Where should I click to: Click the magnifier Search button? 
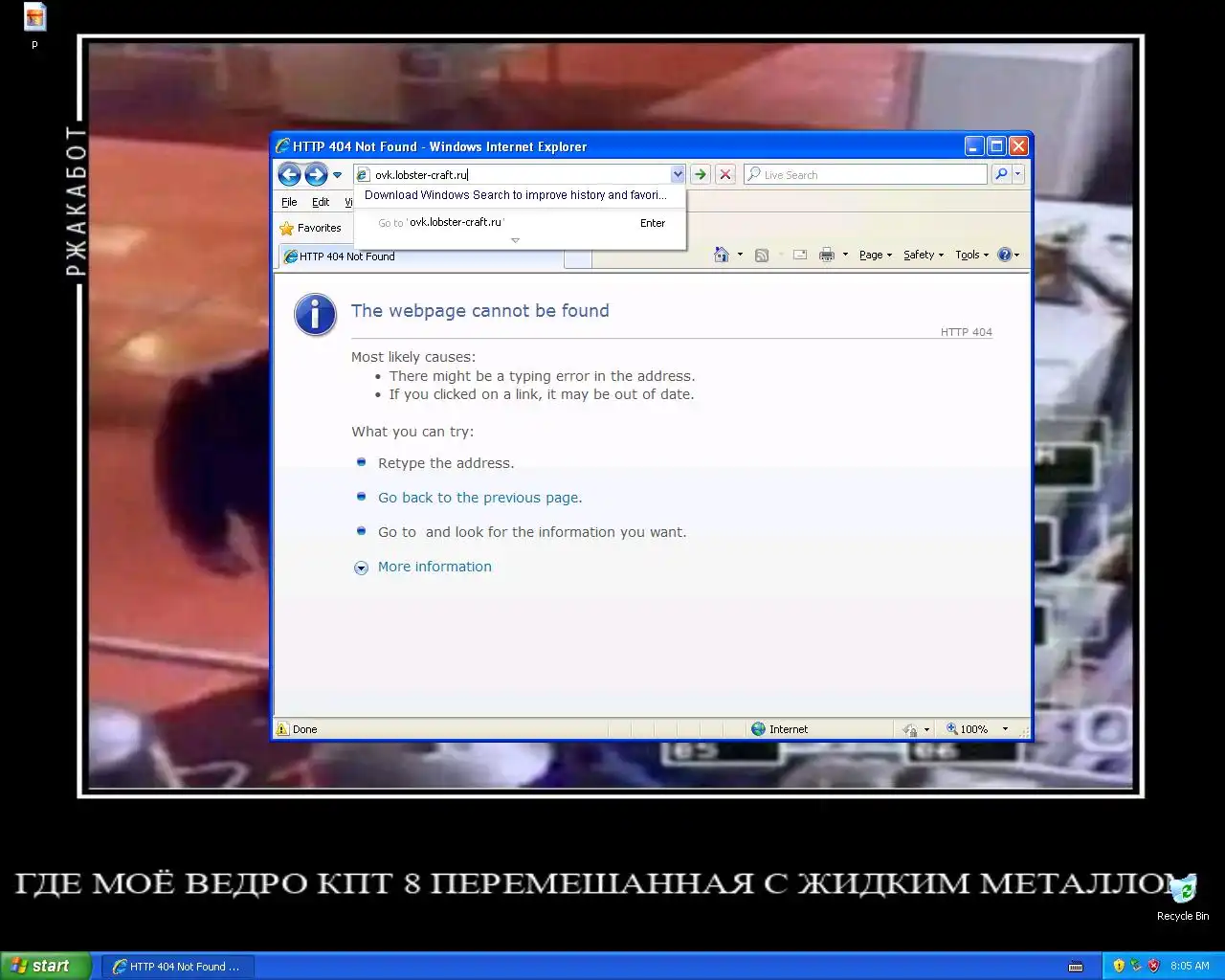(1001, 174)
